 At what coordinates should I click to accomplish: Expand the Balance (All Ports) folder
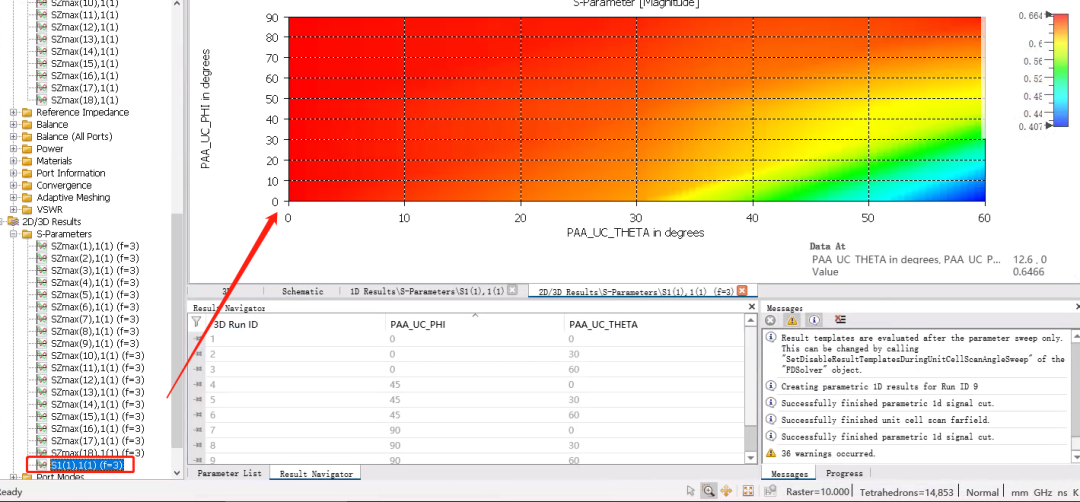(13, 136)
